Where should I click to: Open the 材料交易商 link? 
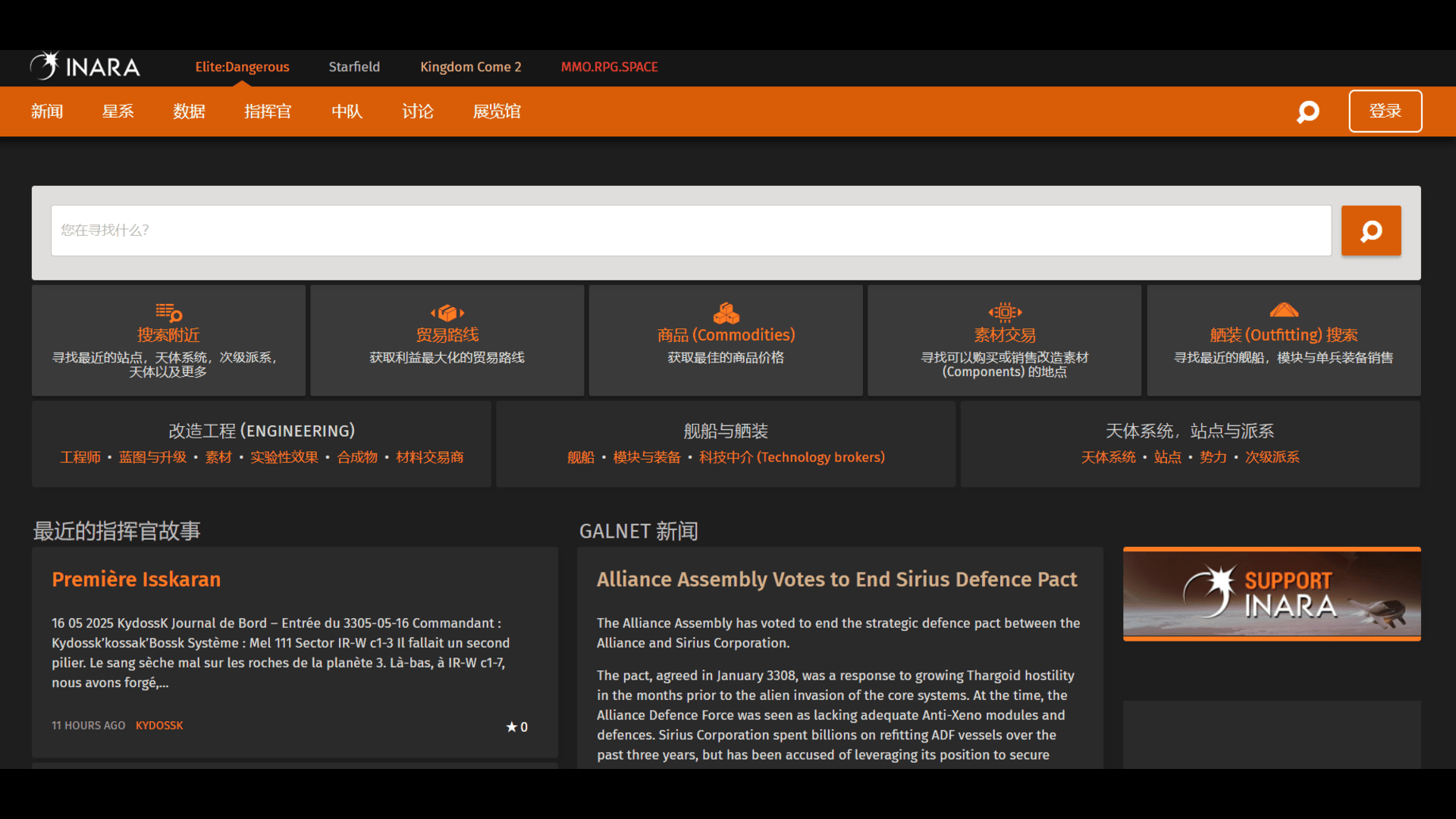click(x=430, y=457)
